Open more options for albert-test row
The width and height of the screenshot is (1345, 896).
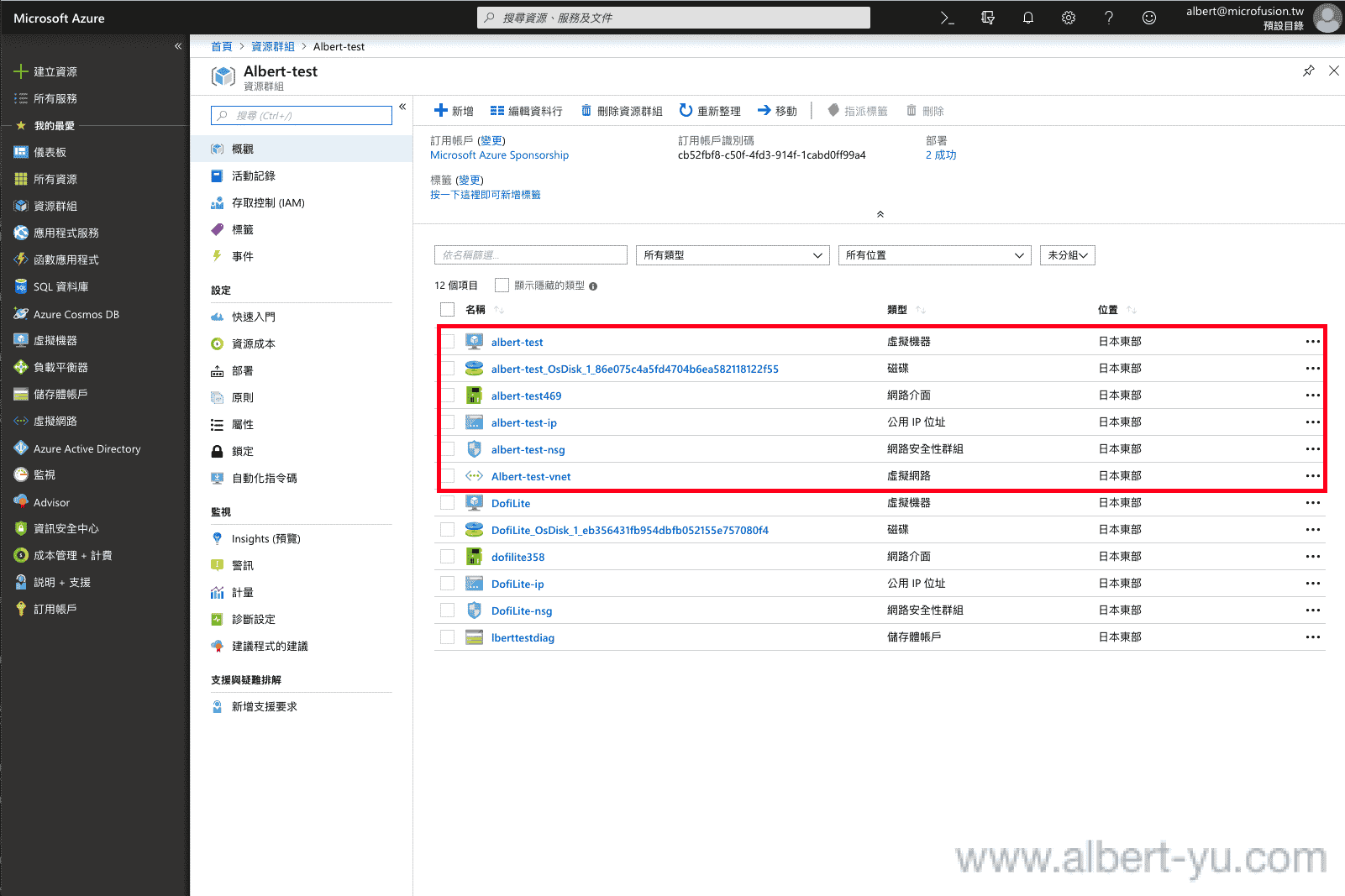1312,342
